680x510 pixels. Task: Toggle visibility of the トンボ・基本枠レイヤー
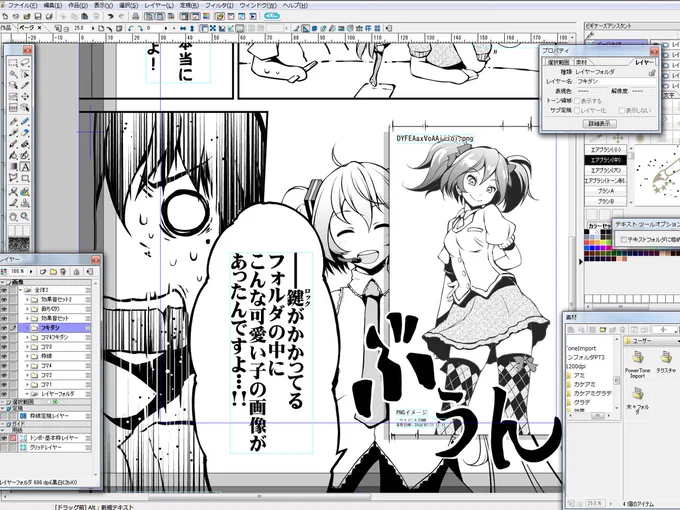click(x=4, y=438)
